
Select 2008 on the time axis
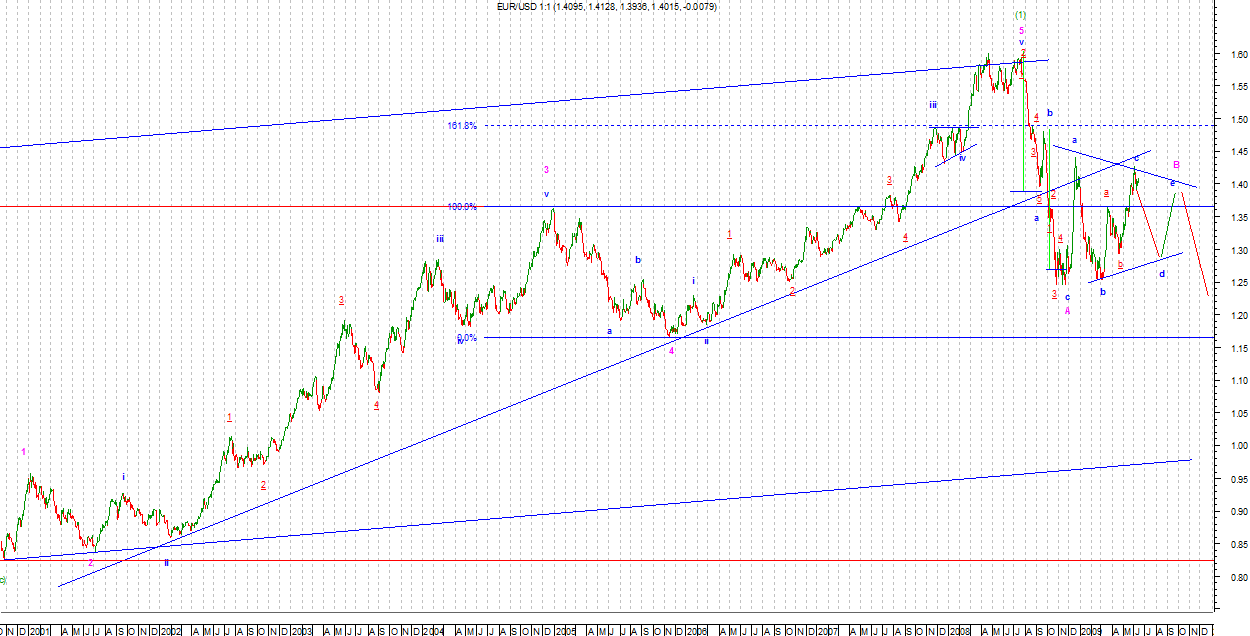(x=959, y=630)
